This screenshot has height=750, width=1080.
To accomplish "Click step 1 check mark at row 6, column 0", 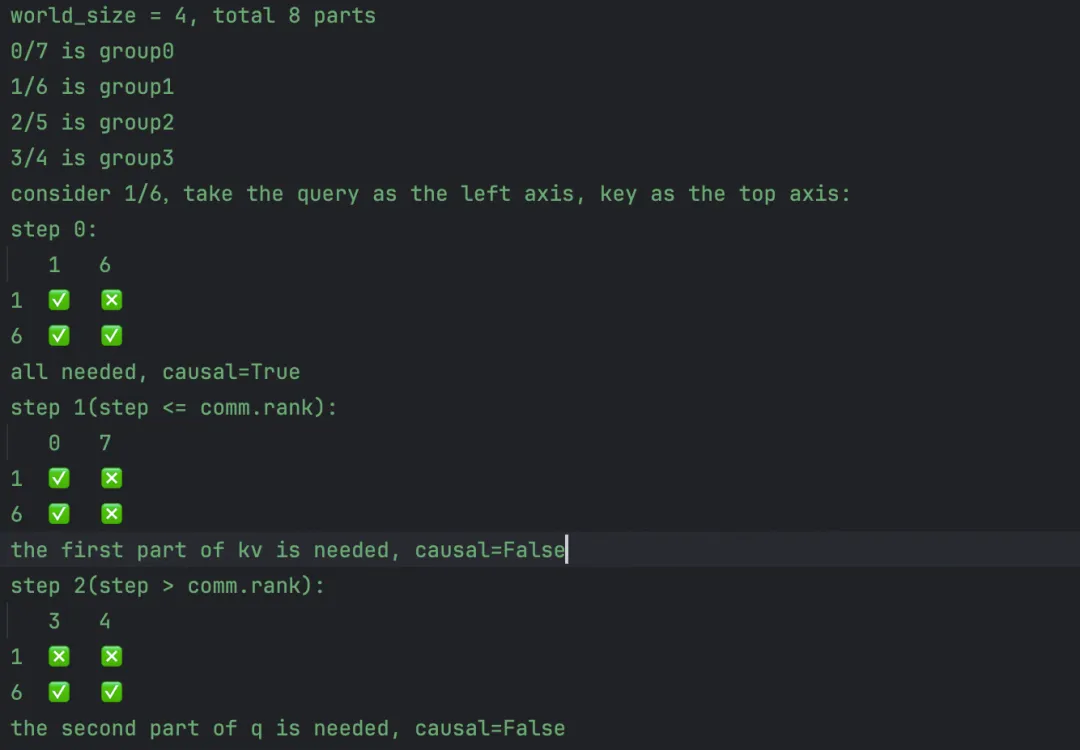I will 59,514.
